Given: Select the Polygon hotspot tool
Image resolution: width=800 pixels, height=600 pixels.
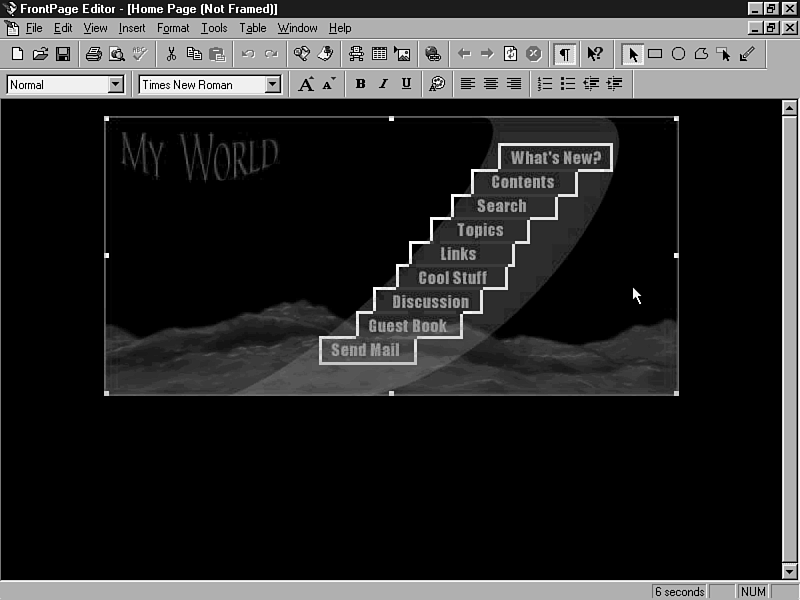Looking at the screenshot, I should 701,54.
